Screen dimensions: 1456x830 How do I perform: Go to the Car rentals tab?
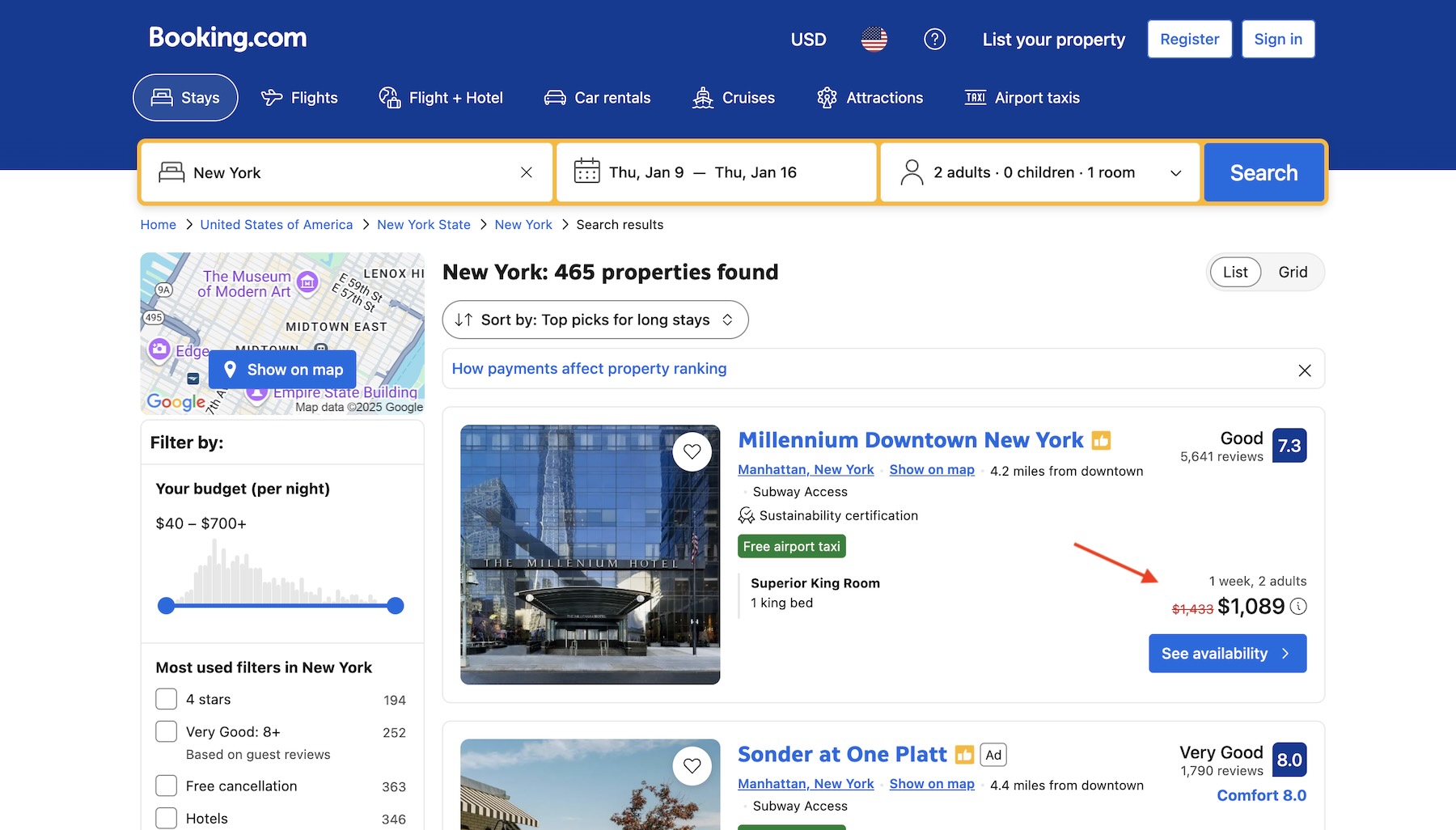pos(597,98)
